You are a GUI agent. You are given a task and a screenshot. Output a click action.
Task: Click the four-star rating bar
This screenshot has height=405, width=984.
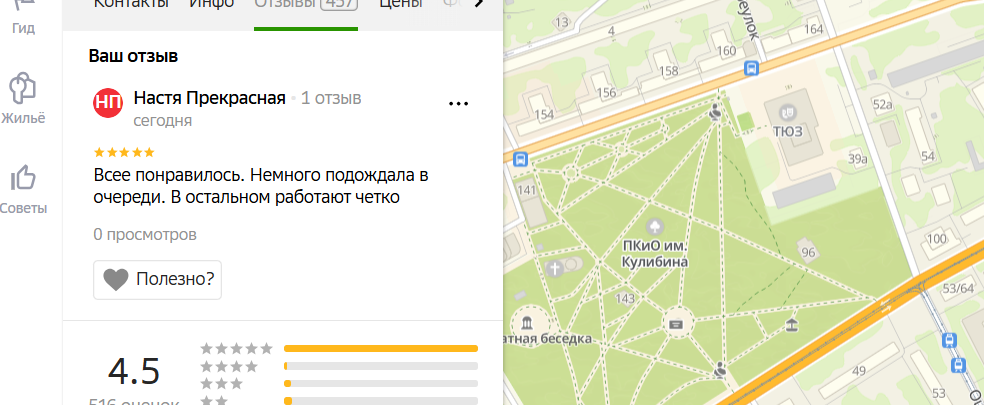click(380, 366)
